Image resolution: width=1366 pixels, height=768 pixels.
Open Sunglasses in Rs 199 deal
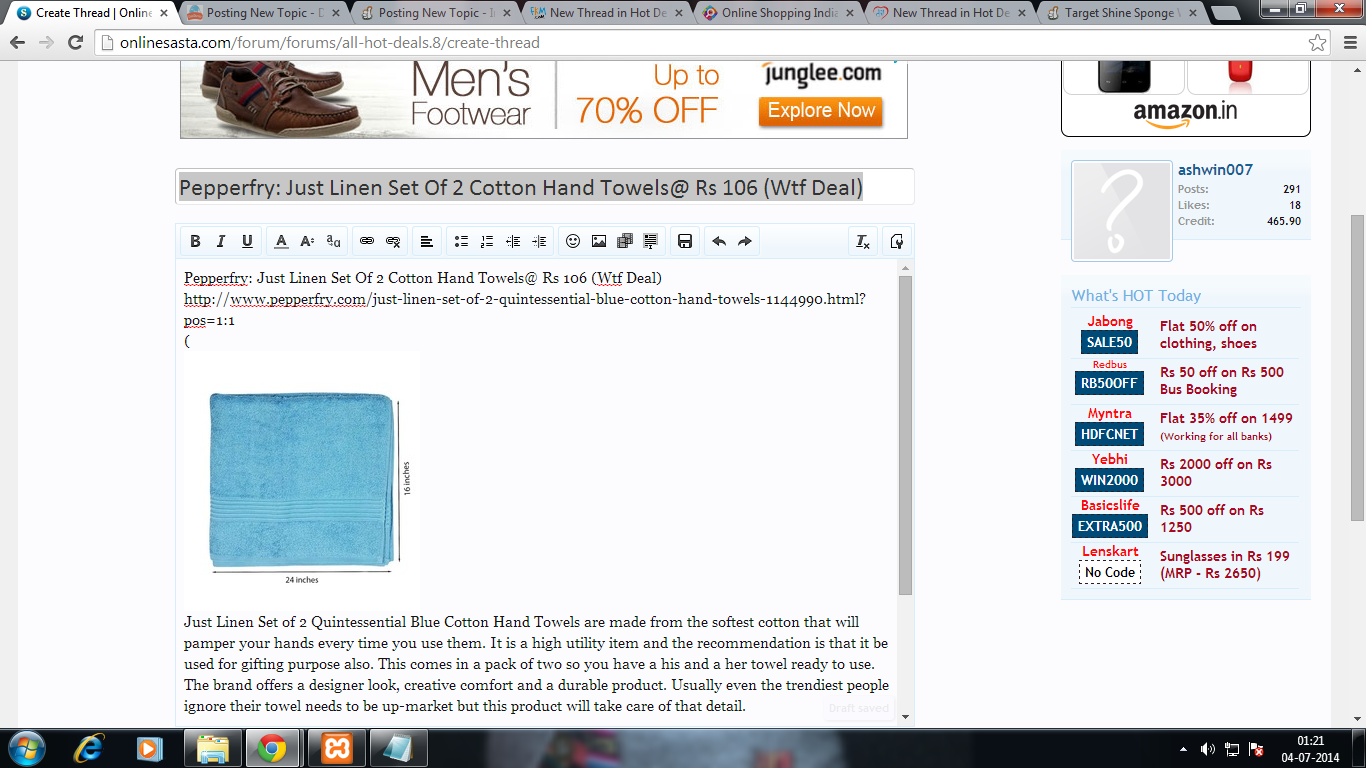coord(1225,565)
